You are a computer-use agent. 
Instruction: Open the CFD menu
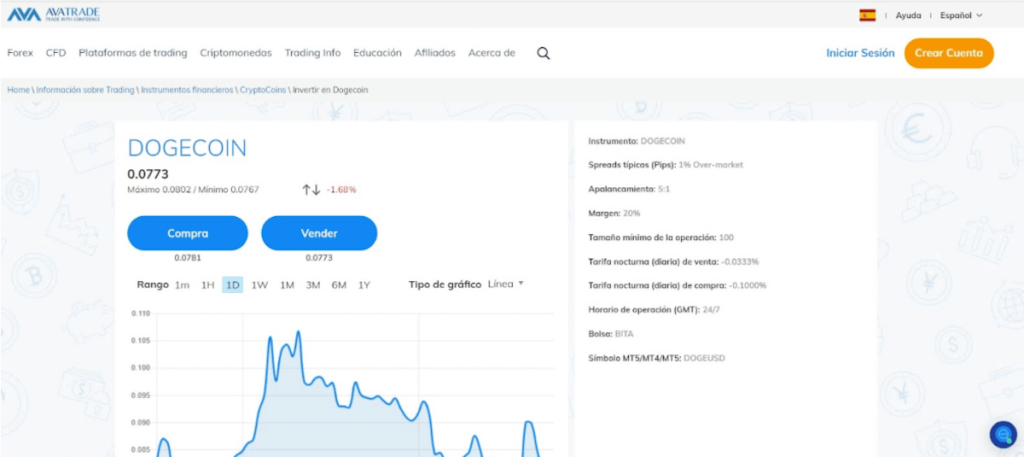pos(56,53)
